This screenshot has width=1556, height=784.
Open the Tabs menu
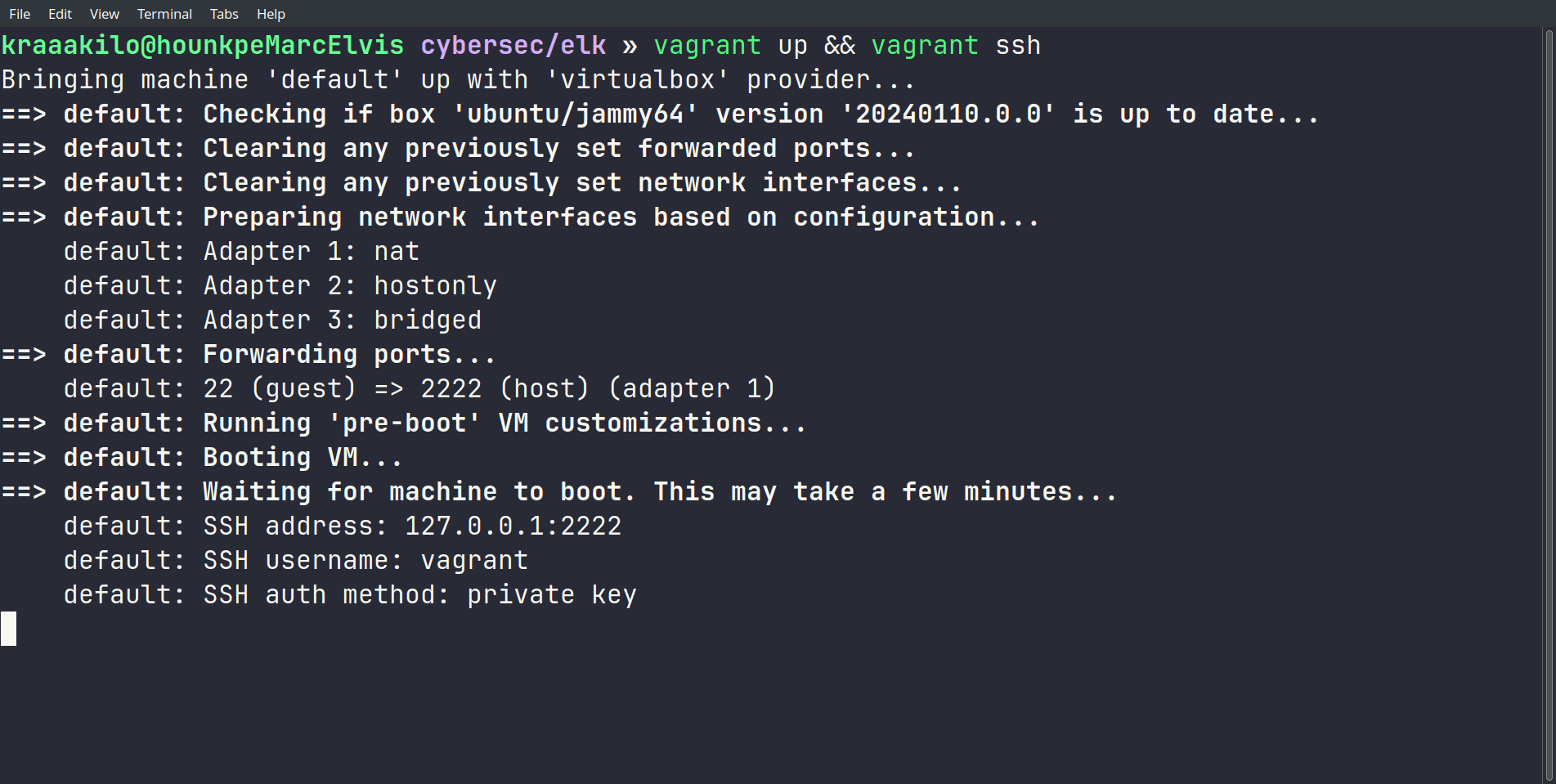coord(224,14)
